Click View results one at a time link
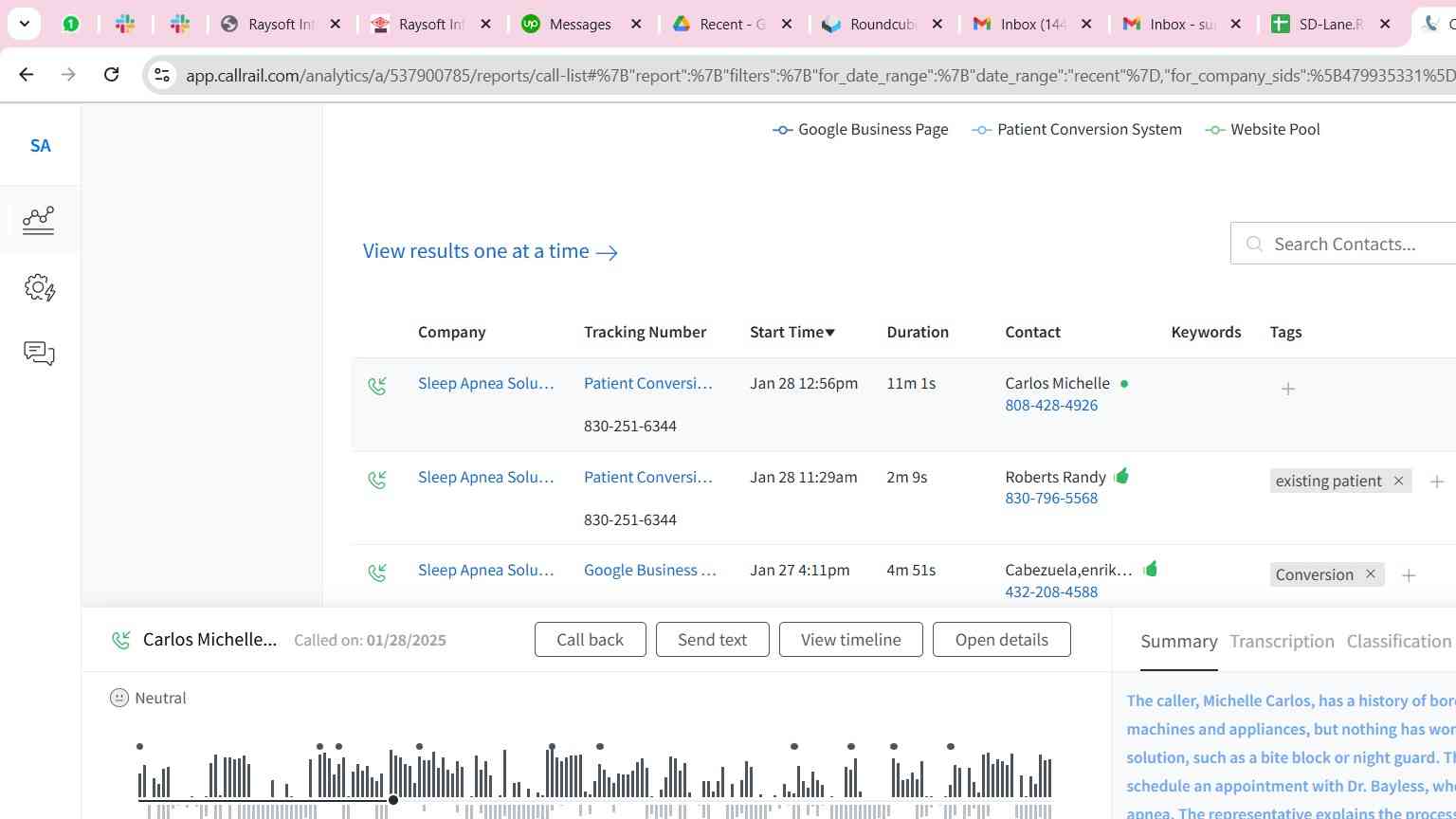The height and width of the screenshot is (819, 1456). 490,251
